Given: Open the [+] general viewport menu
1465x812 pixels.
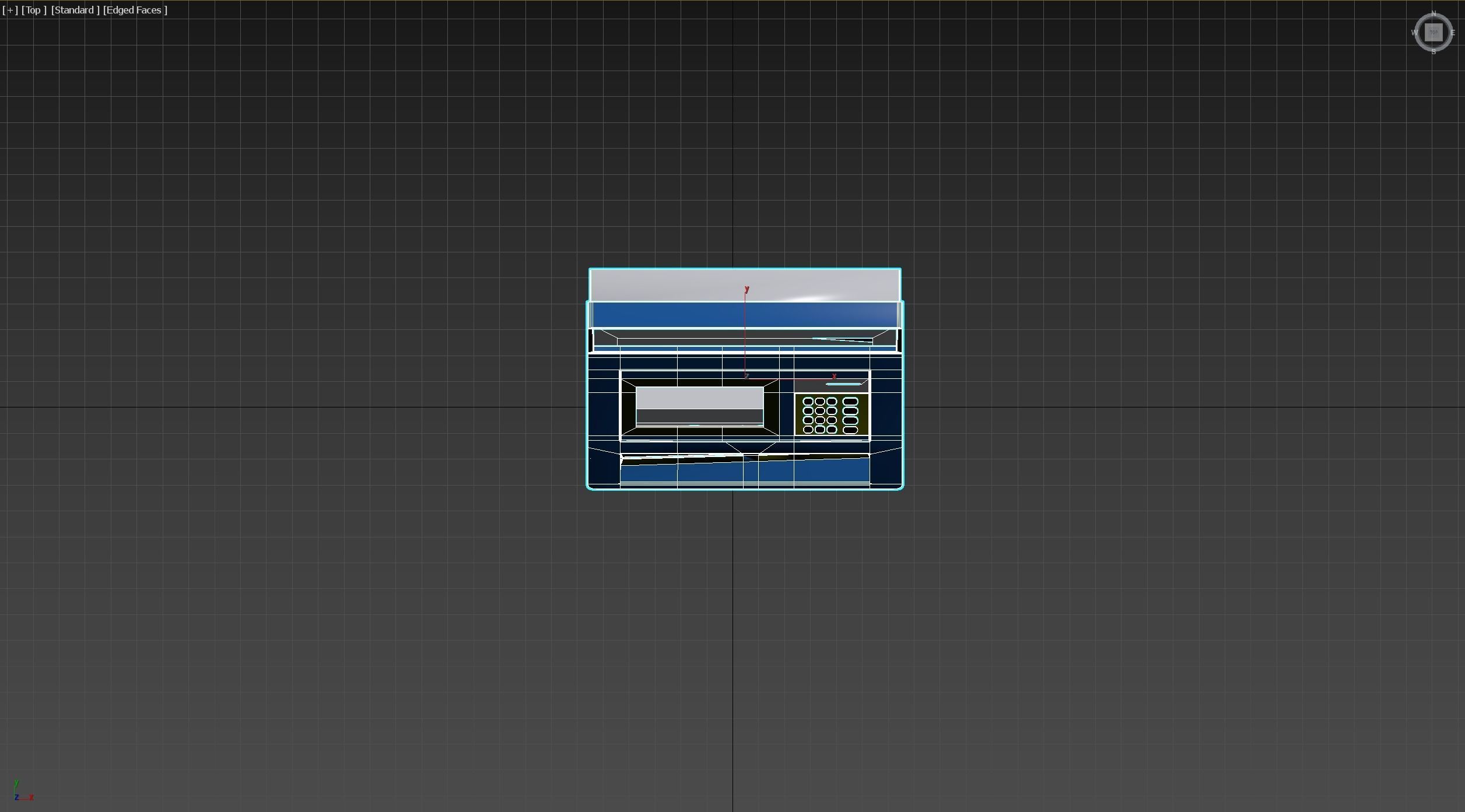Looking at the screenshot, I should pos(10,10).
